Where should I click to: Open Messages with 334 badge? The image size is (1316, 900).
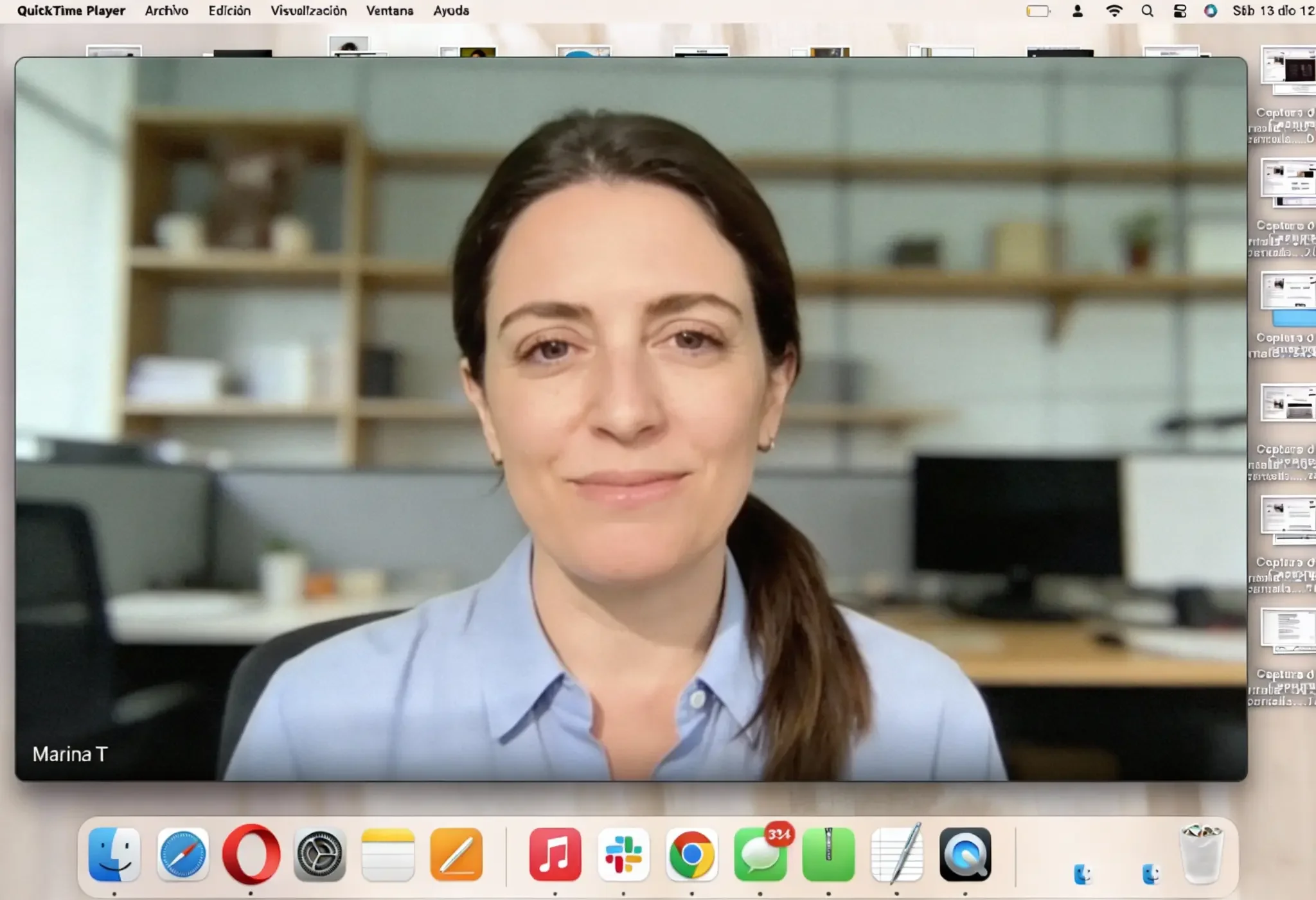760,855
